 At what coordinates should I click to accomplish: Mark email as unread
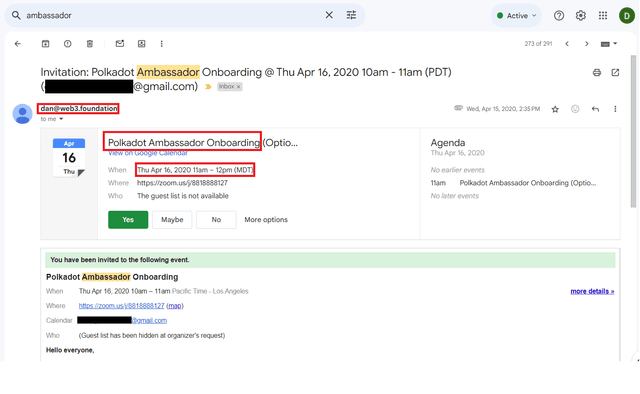pyautogui.click(x=120, y=43)
